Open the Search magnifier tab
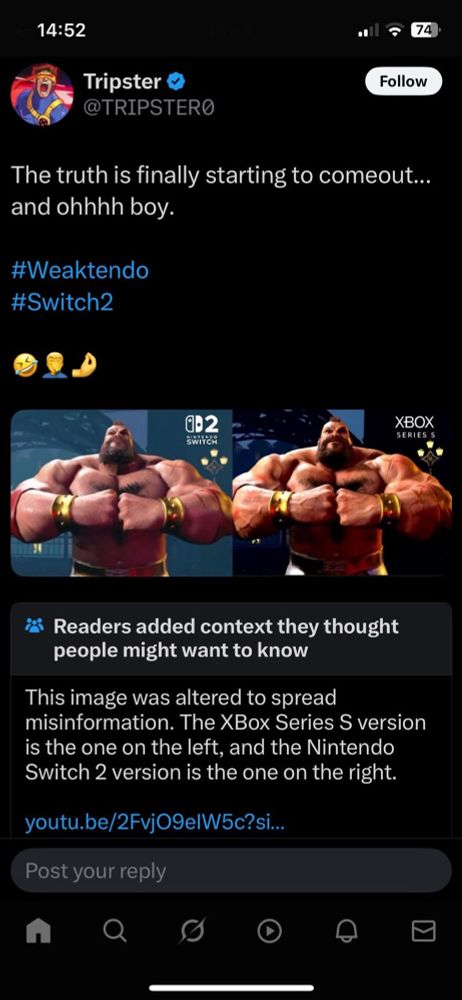This screenshot has height=1000, width=462. tap(115, 932)
